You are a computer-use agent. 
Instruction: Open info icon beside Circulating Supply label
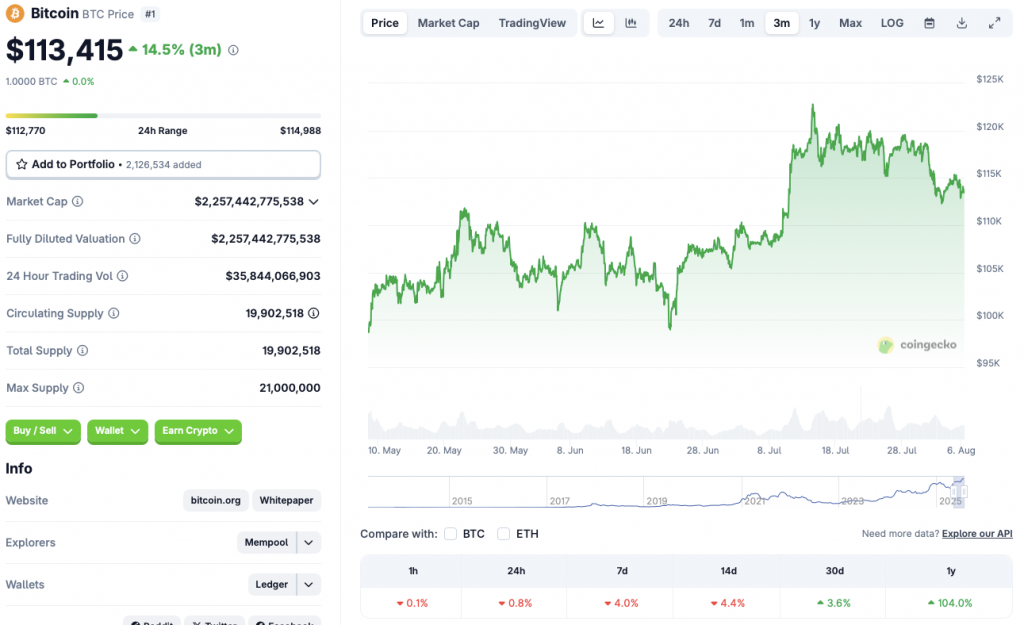[114, 313]
